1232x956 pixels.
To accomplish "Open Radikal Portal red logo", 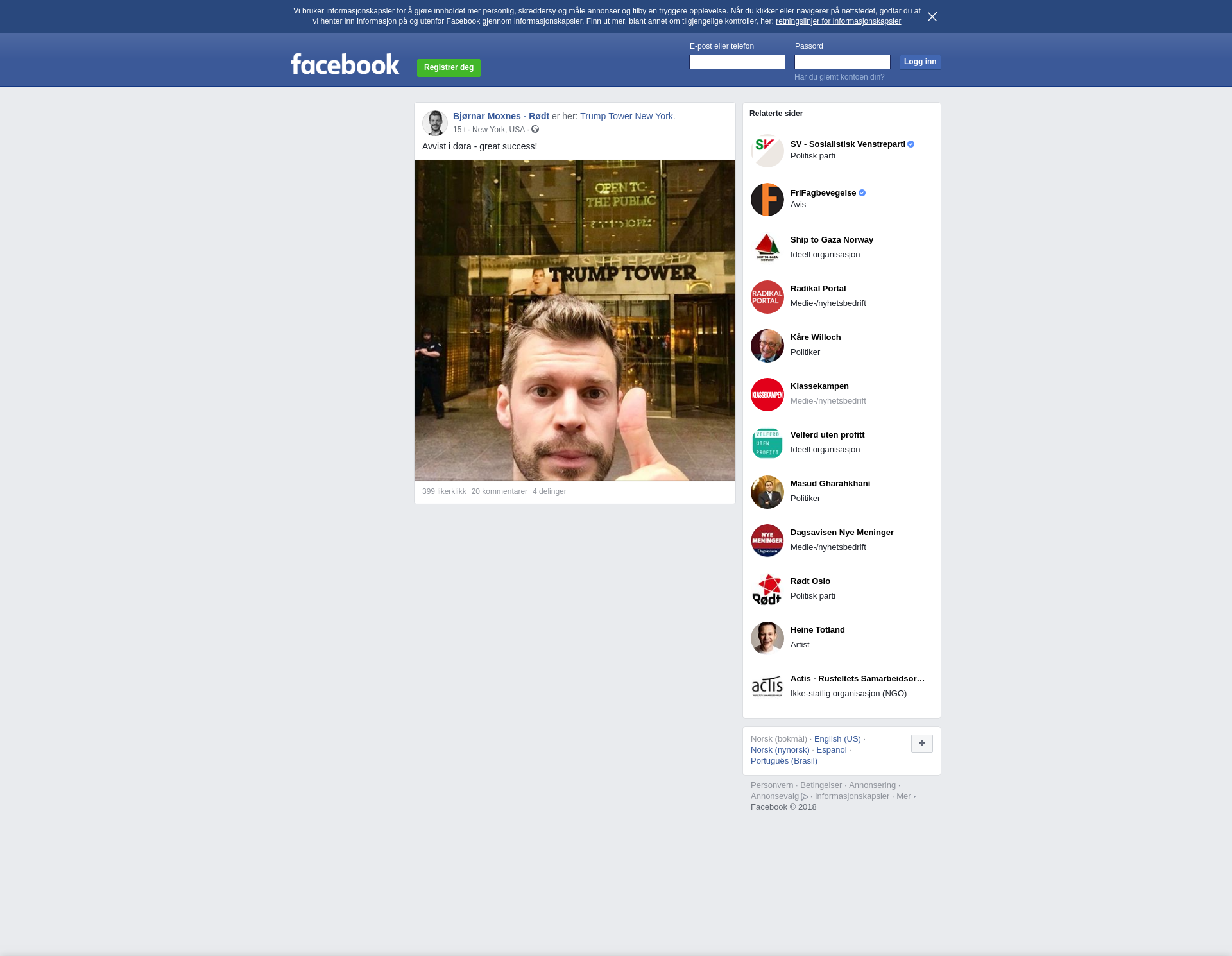I will click(x=767, y=297).
